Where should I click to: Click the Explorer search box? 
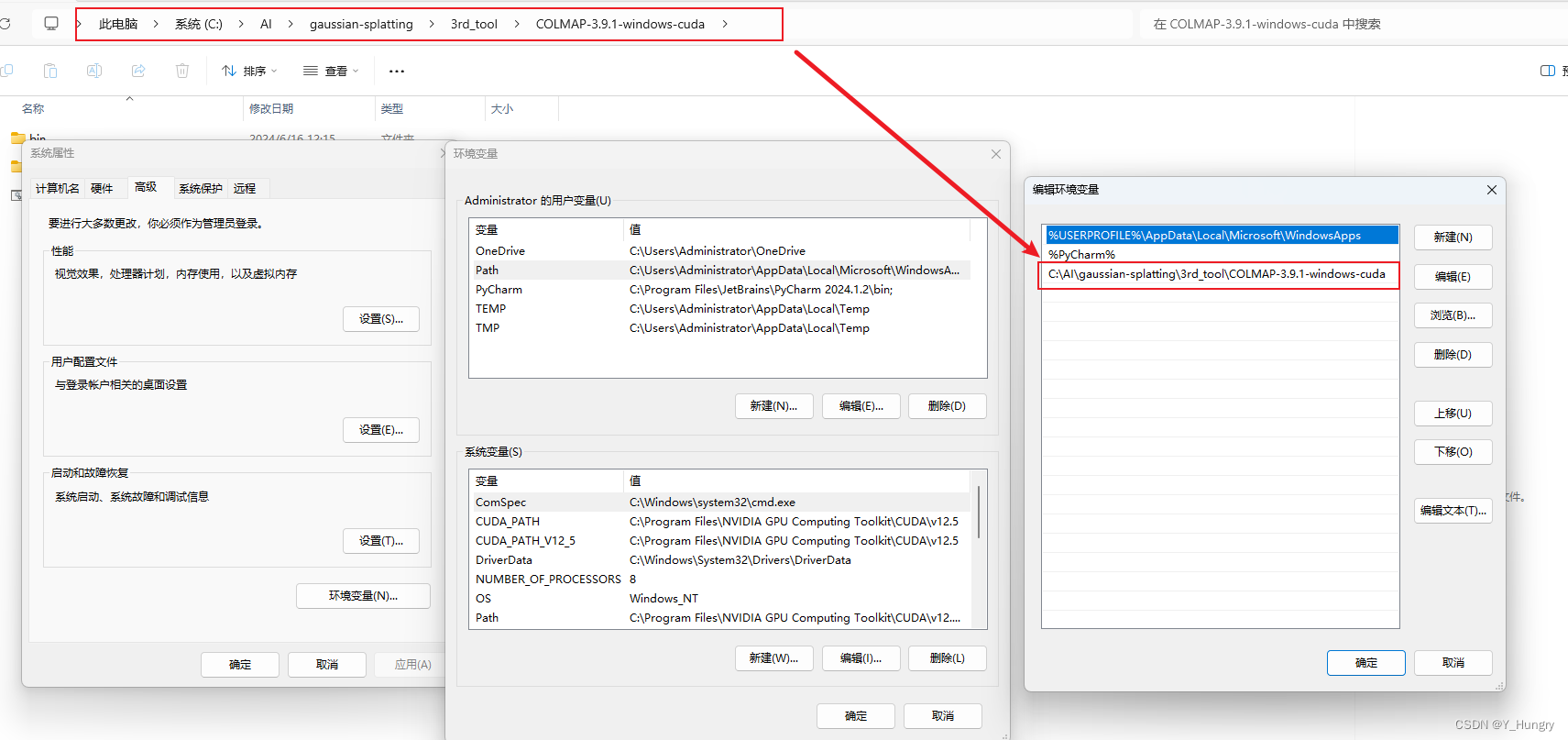(x=1354, y=24)
